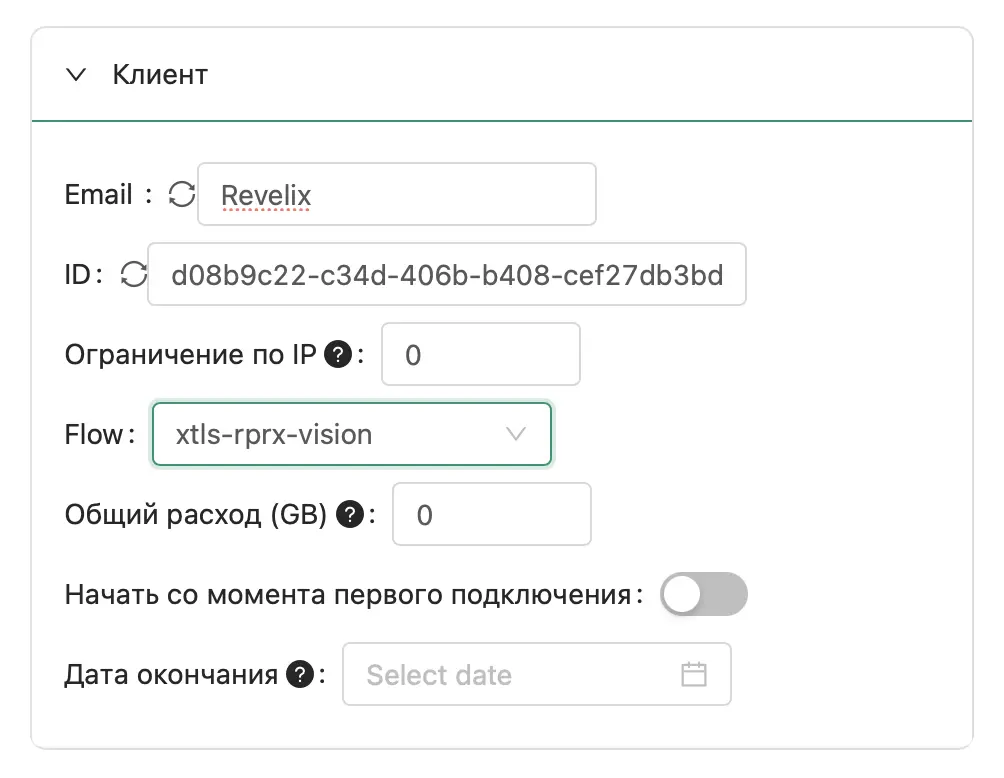This screenshot has width=1004, height=778.
Task: Click the total traffic GB input
Action: [491, 513]
